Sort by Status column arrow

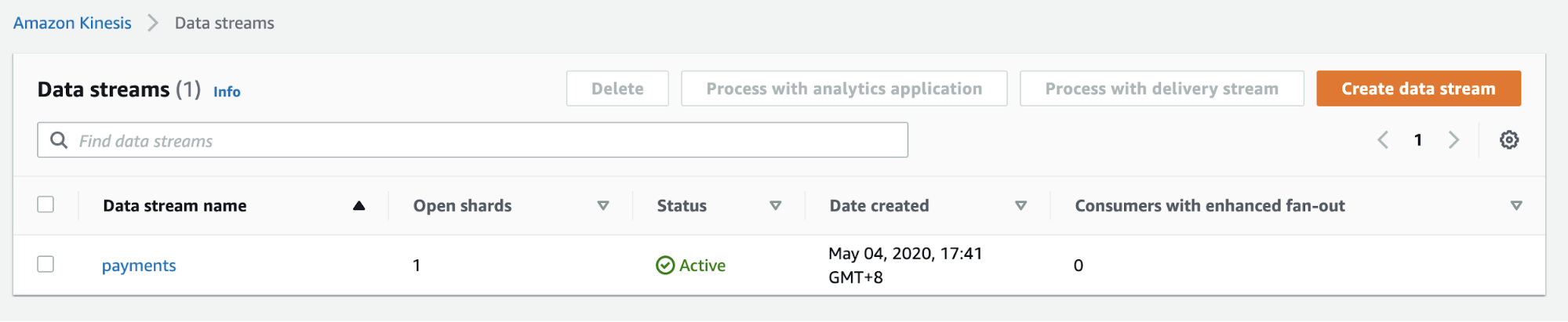click(775, 205)
